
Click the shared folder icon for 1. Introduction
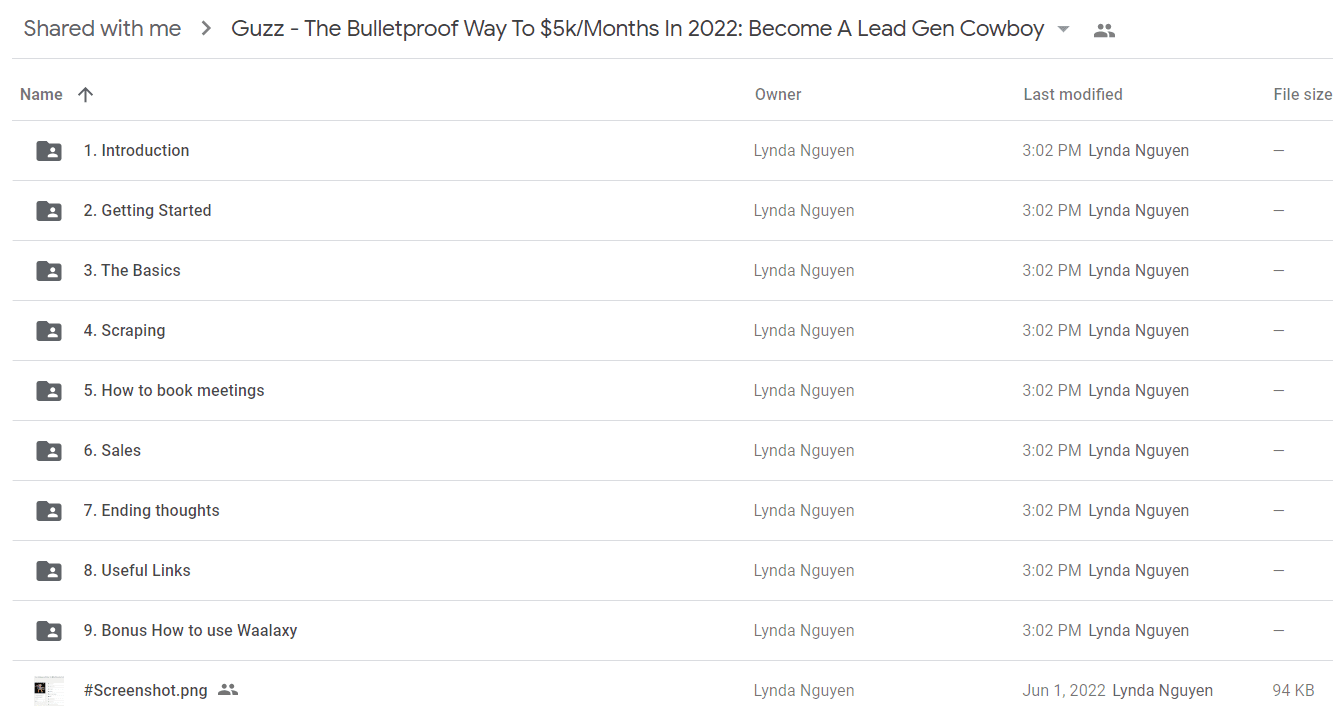pyautogui.click(x=49, y=151)
